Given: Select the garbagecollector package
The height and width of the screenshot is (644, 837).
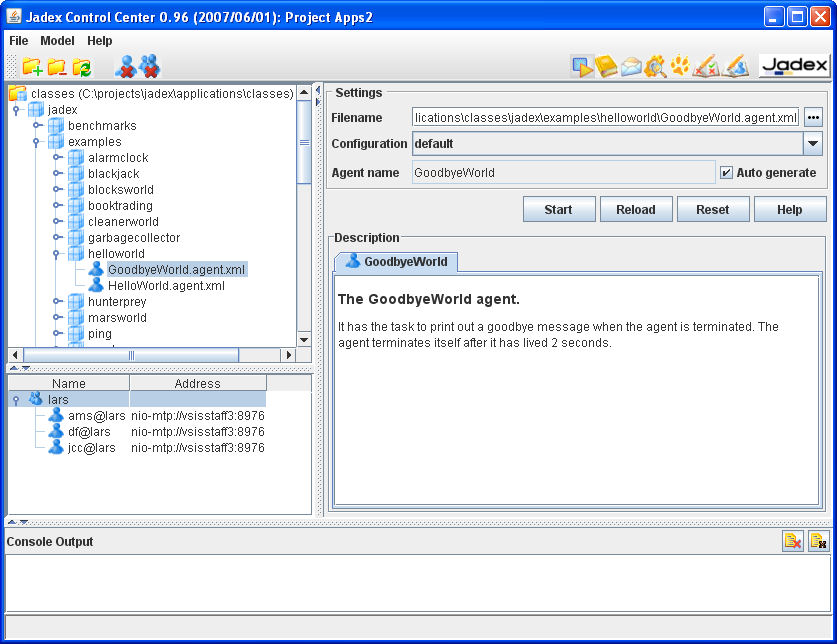Looking at the screenshot, I should pyautogui.click(x=134, y=238).
